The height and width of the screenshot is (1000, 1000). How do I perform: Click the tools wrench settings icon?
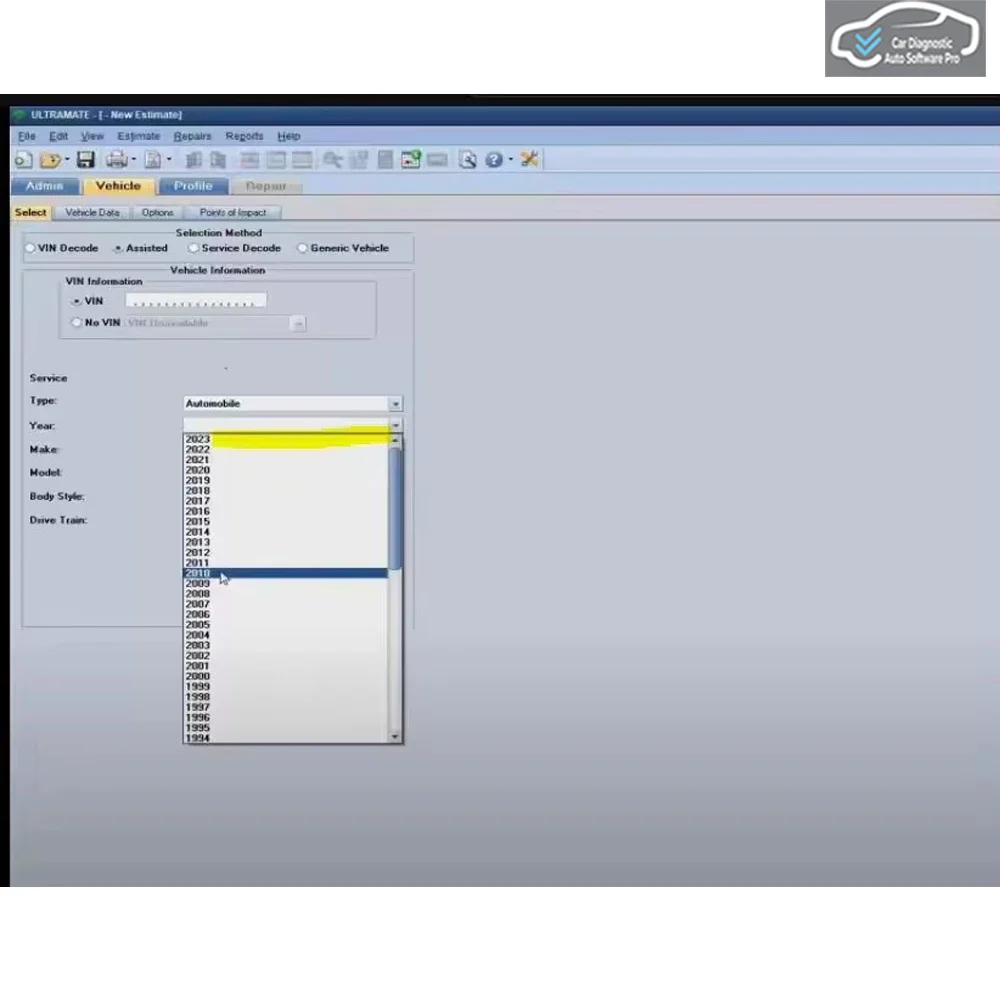pyautogui.click(x=529, y=159)
